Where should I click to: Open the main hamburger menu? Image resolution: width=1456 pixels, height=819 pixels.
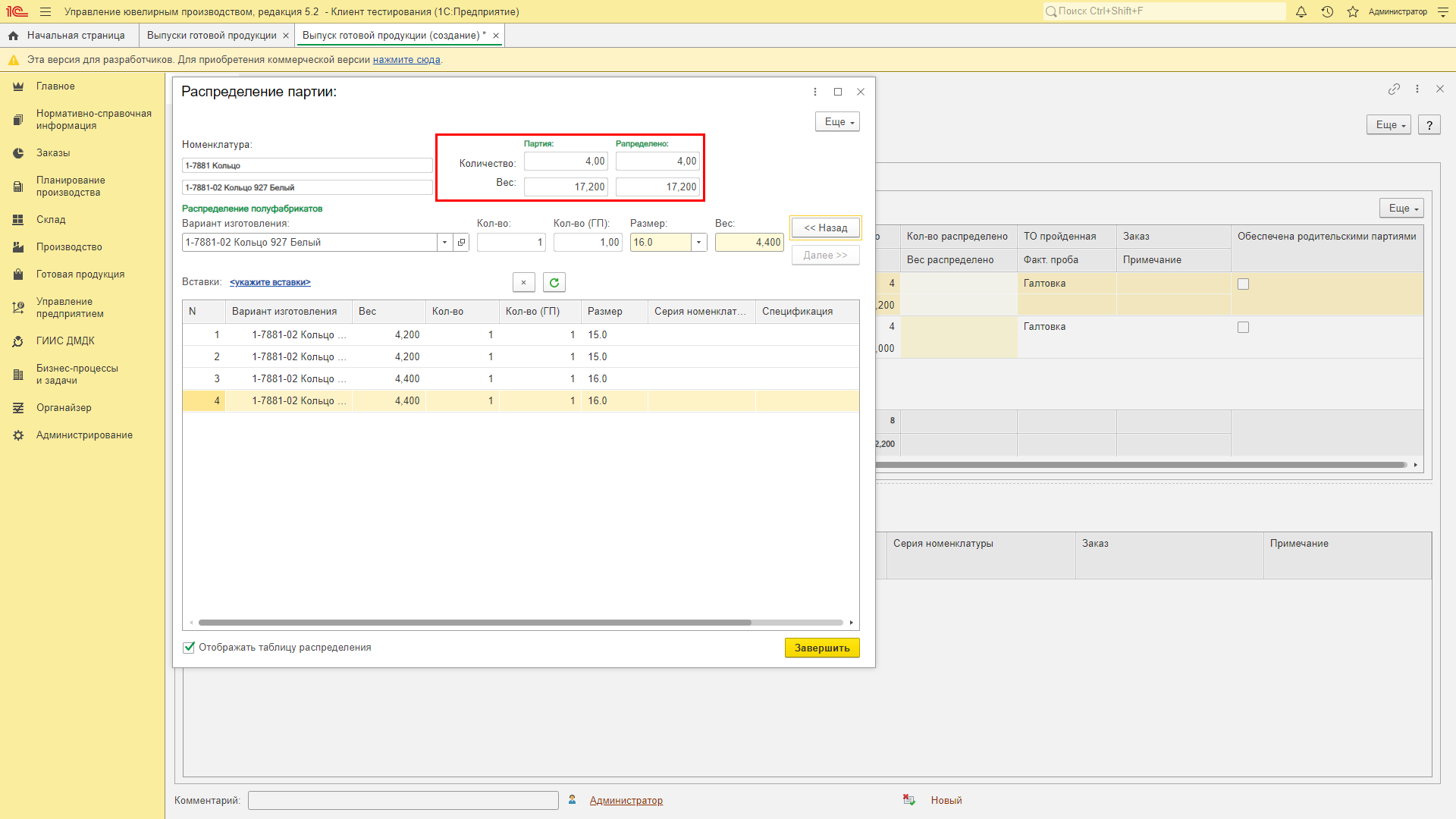[45, 11]
